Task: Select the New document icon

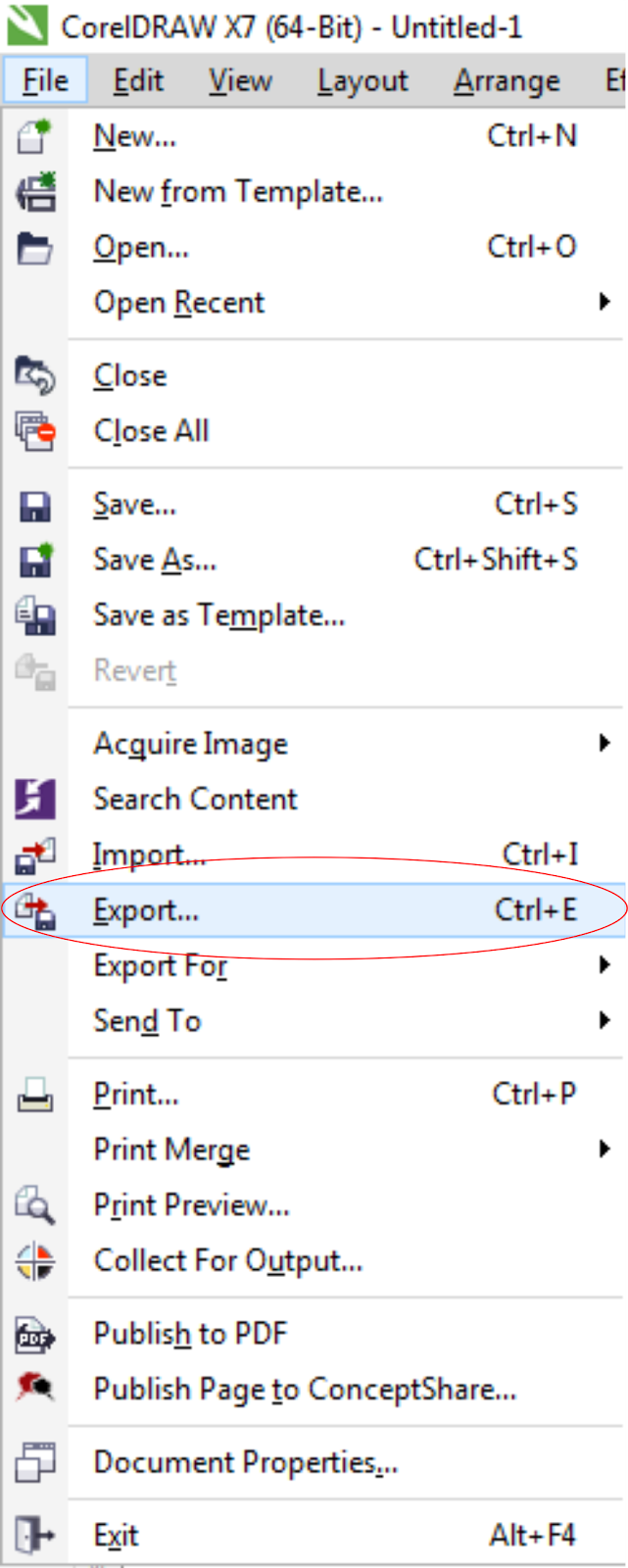Action: point(31,137)
